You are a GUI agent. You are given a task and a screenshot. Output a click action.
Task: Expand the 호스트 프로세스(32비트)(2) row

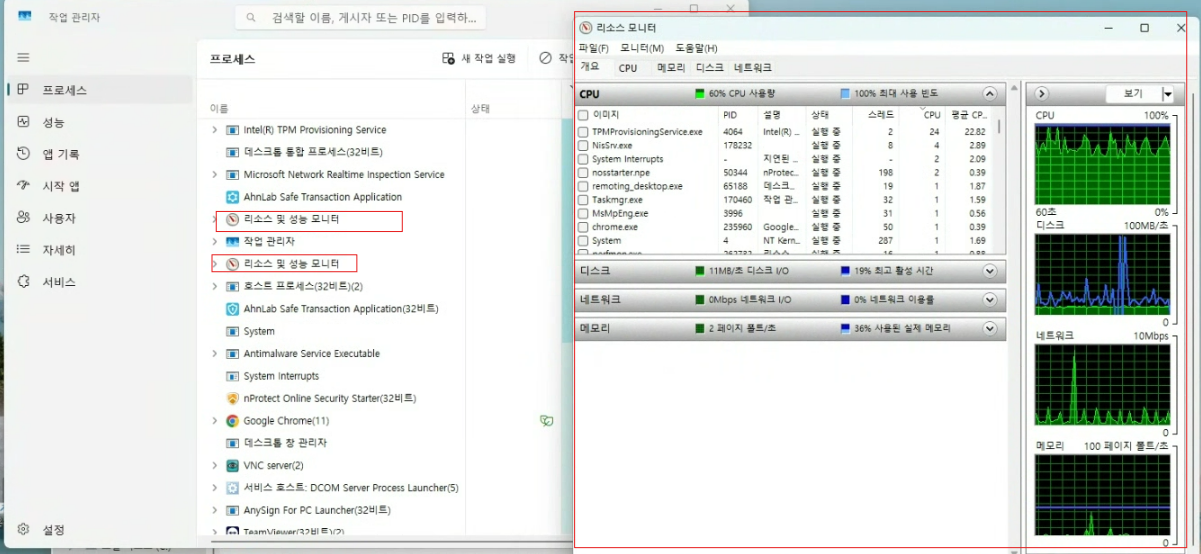[x=214, y=287]
